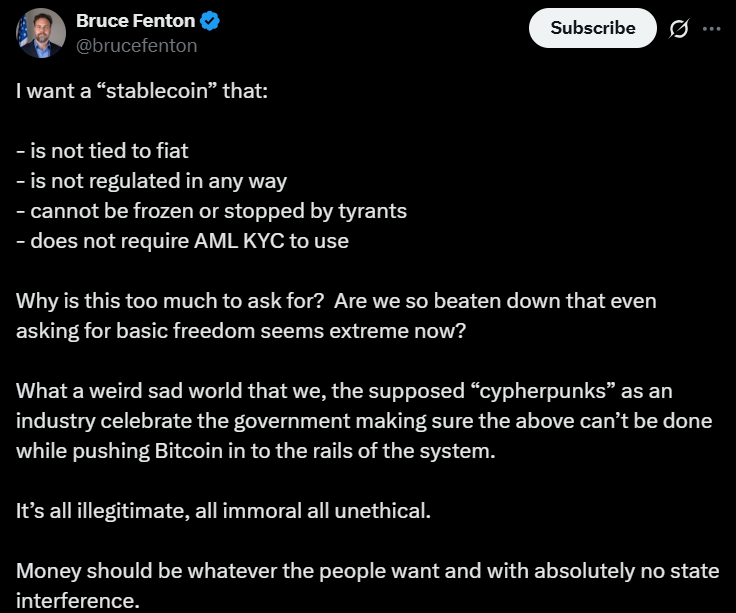Click "Why is this too much to ask for?"
Viewport: 736px width, 613px height.
[x=170, y=301]
